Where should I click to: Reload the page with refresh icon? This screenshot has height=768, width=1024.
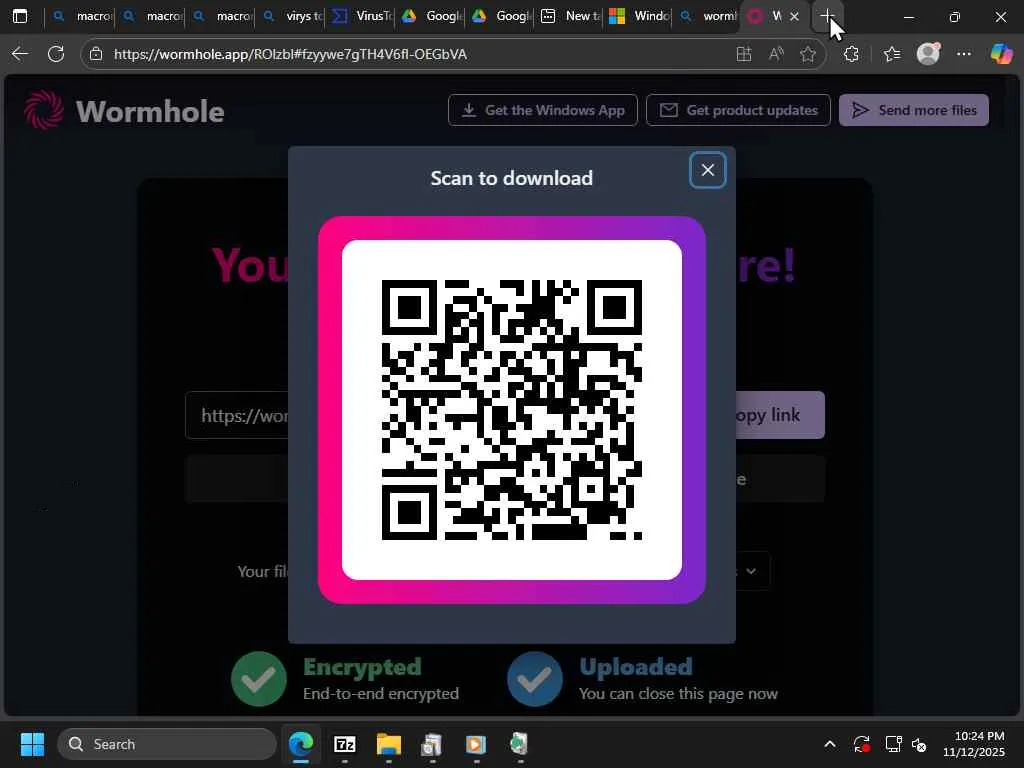(x=56, y=54)
